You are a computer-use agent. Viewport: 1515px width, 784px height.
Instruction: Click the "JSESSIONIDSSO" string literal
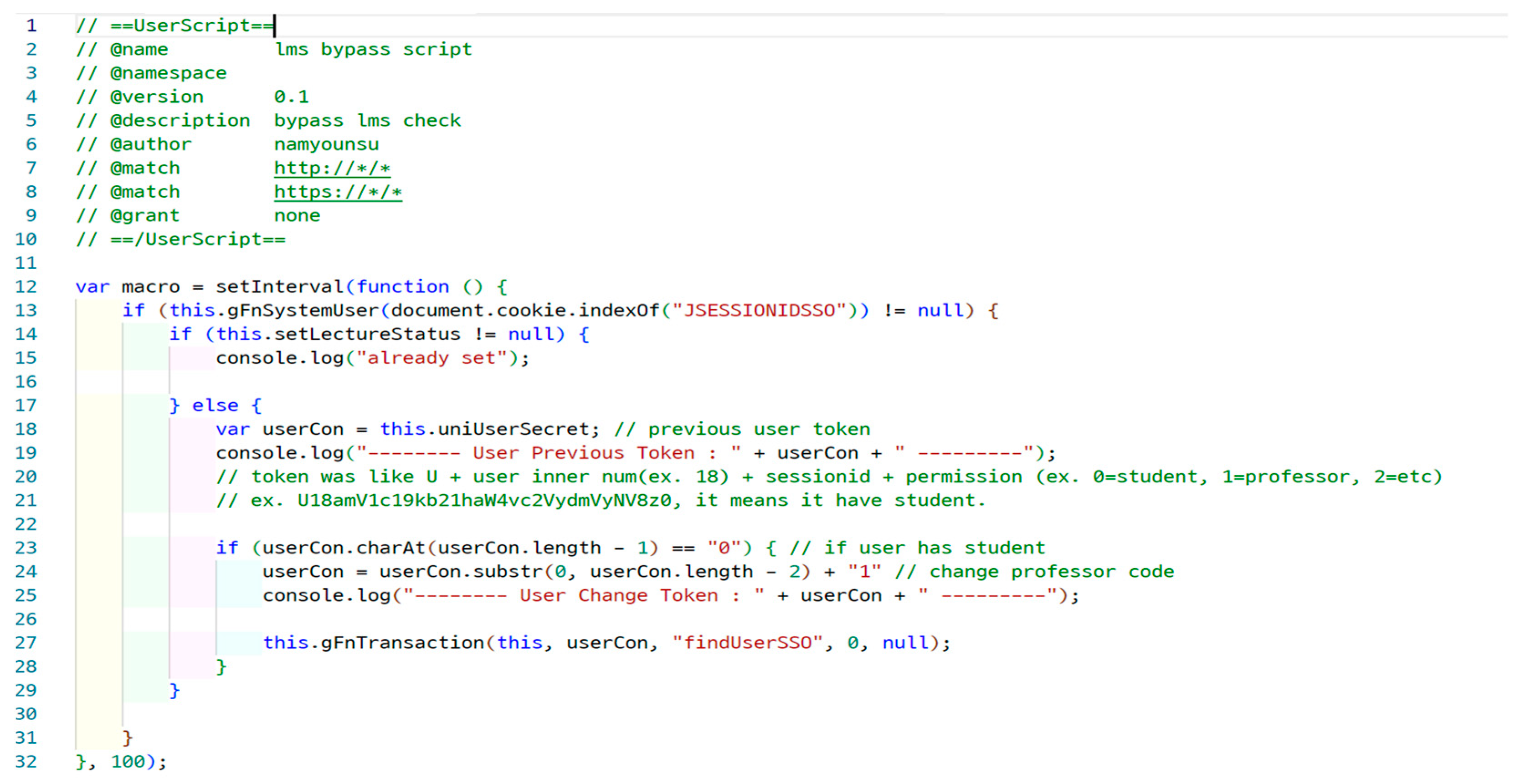tap(759, 311)
